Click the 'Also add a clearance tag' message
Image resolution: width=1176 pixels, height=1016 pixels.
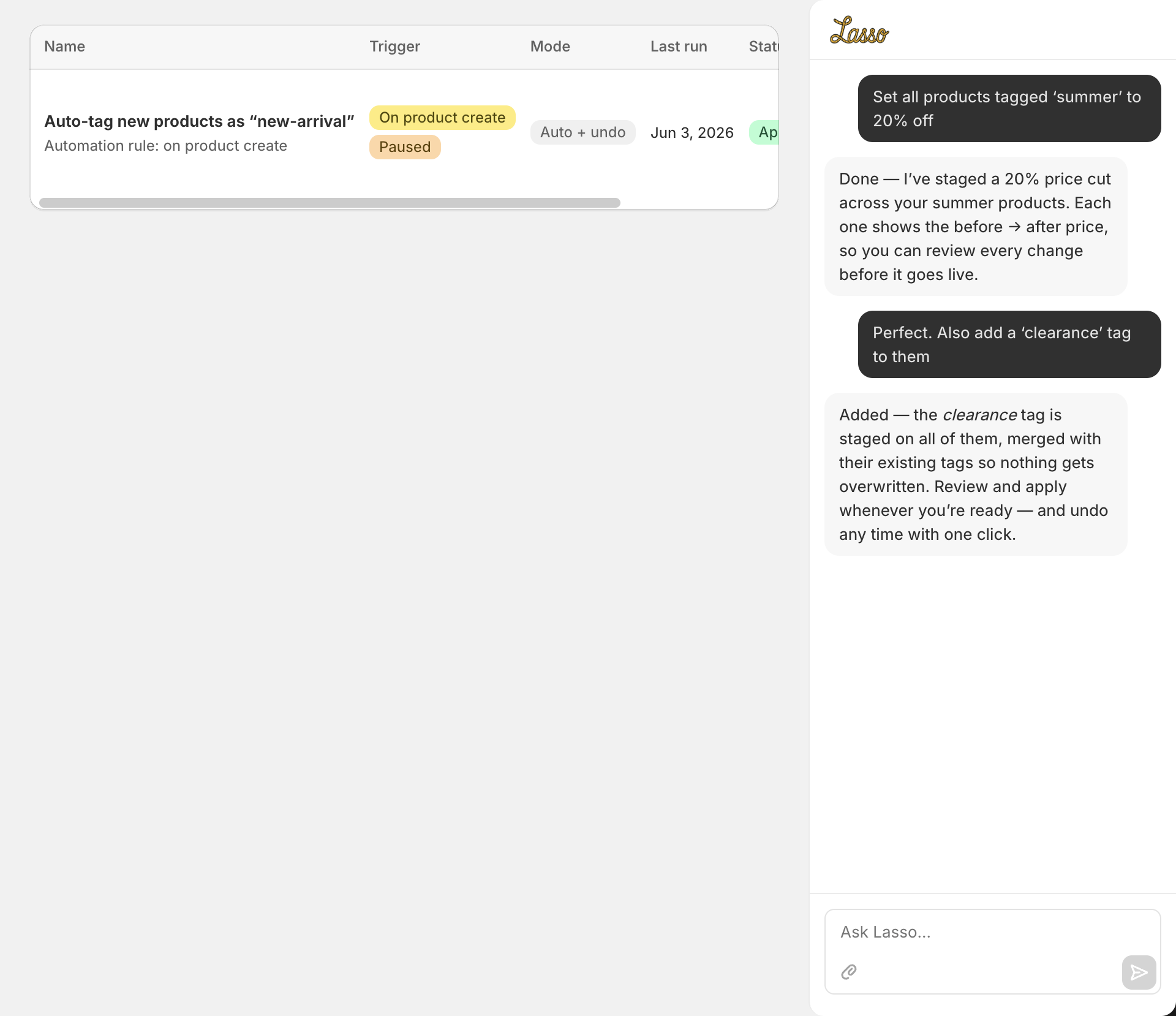(x=1009, y=344)
